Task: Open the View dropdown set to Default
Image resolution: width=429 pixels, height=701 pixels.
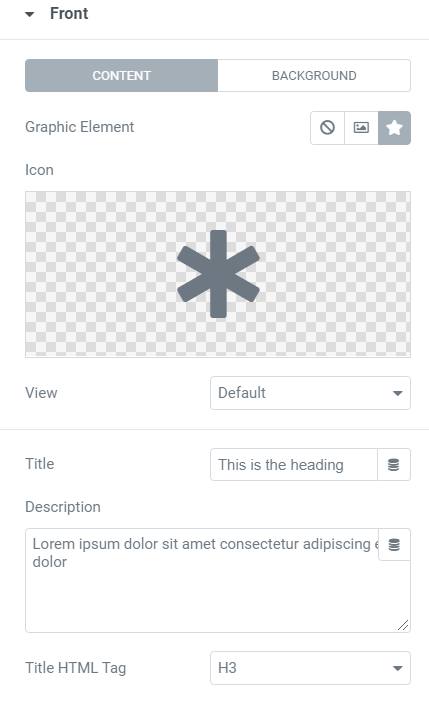Action: (310, 393)
